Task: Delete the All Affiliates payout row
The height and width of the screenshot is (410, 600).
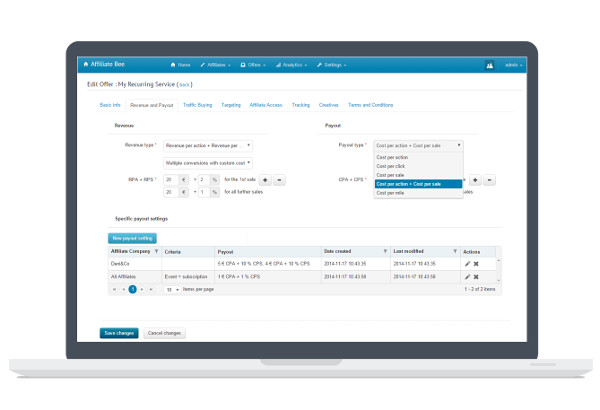Action: pyautogui.click(x=476, y=277)
